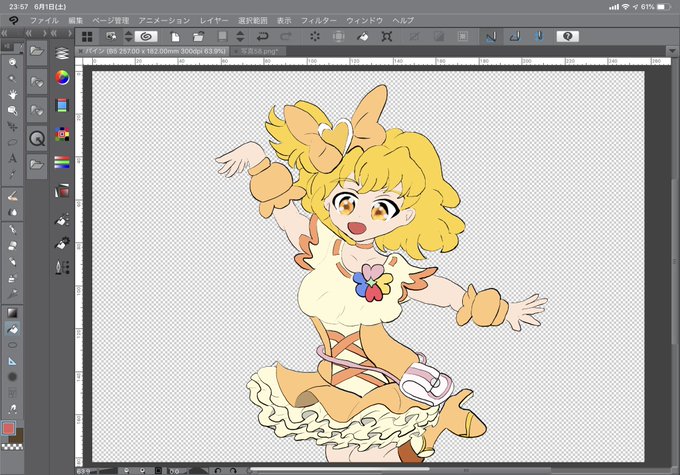
Task: Open the フィルター menu
Action: pos(319,20)
